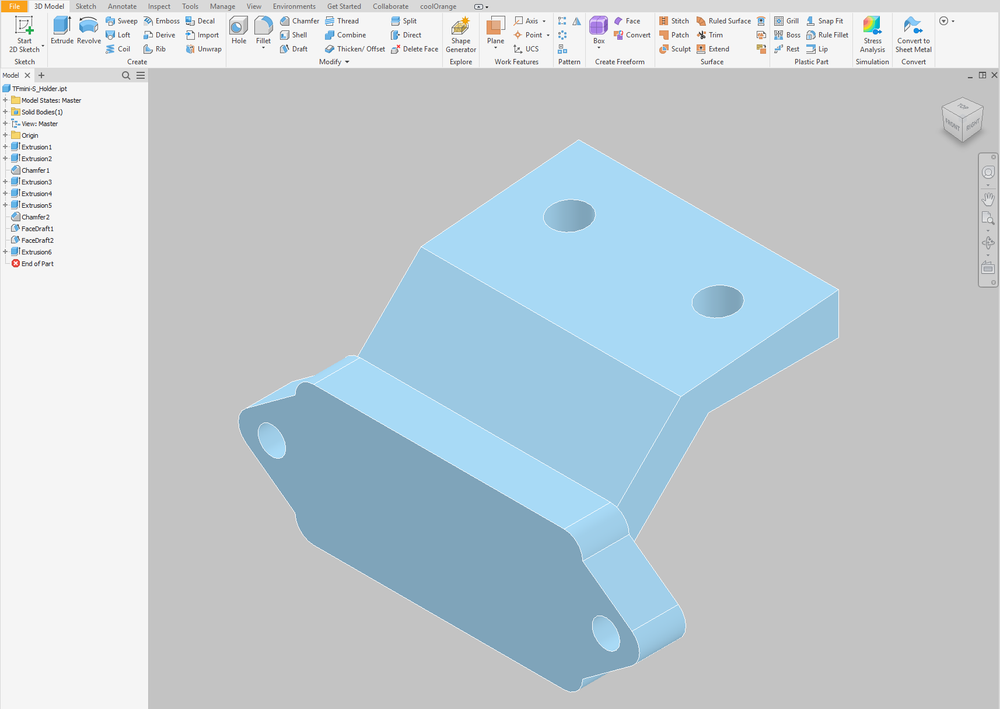Screen dimensions: 1000x709
Task: Open the browser panel options menu
Action: [x=140, y=75]
